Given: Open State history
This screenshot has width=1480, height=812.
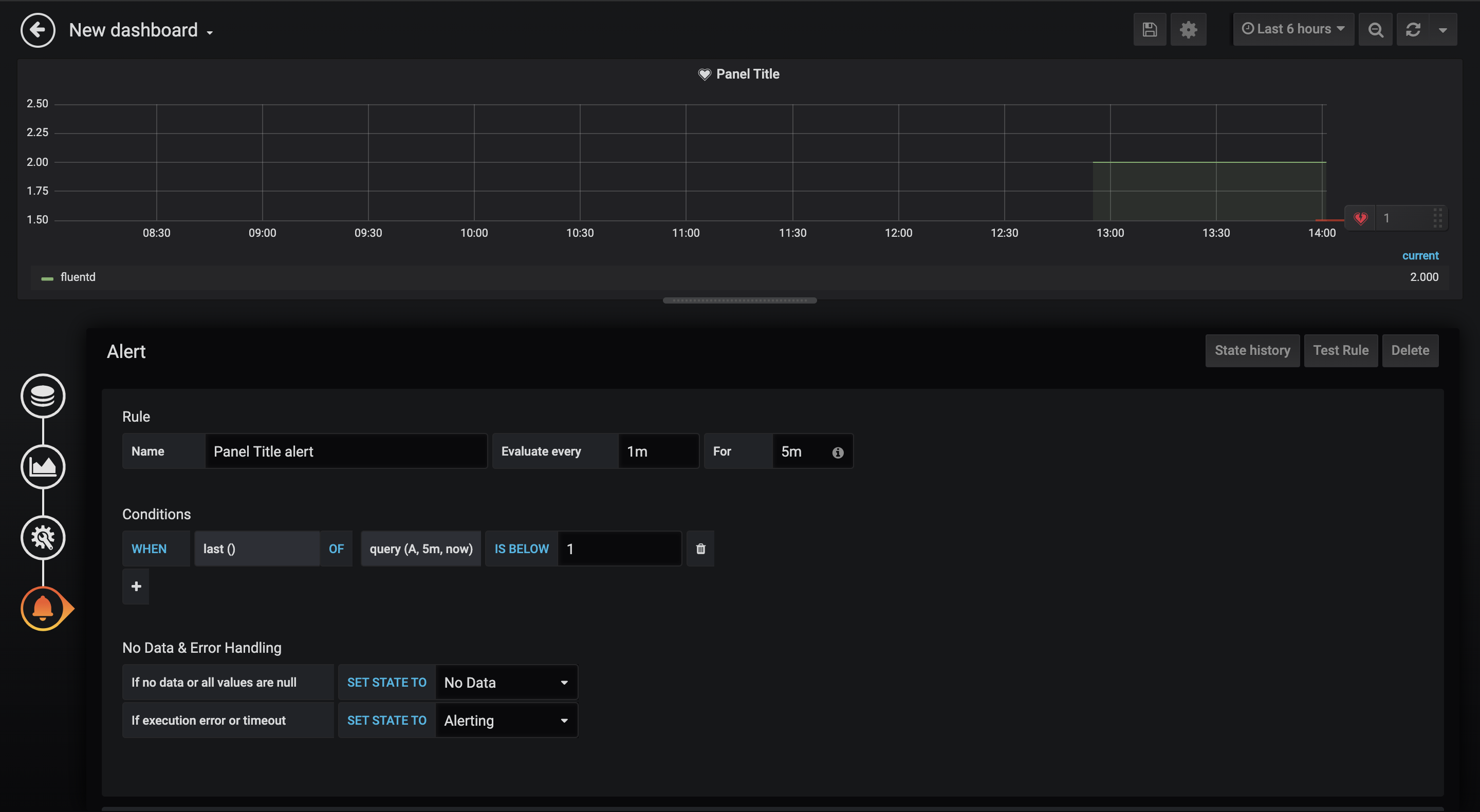Looking at the screenshot, I should tap(1252, 350).
